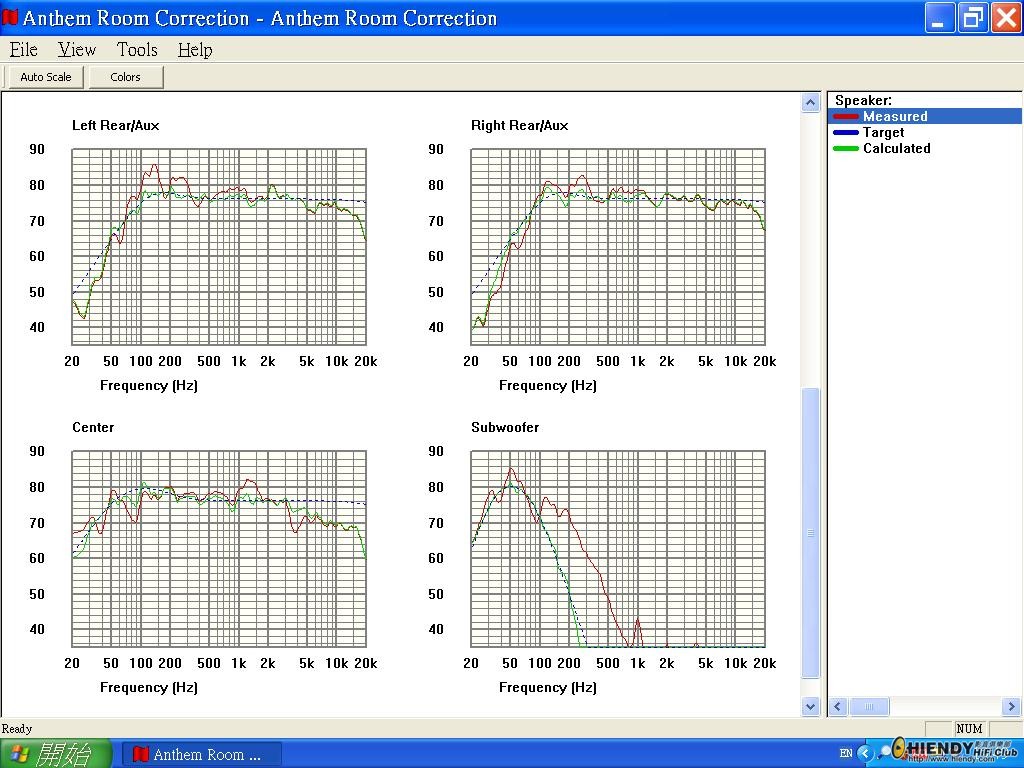
Task: Click the blue Target color swatch
Action: 846,133
